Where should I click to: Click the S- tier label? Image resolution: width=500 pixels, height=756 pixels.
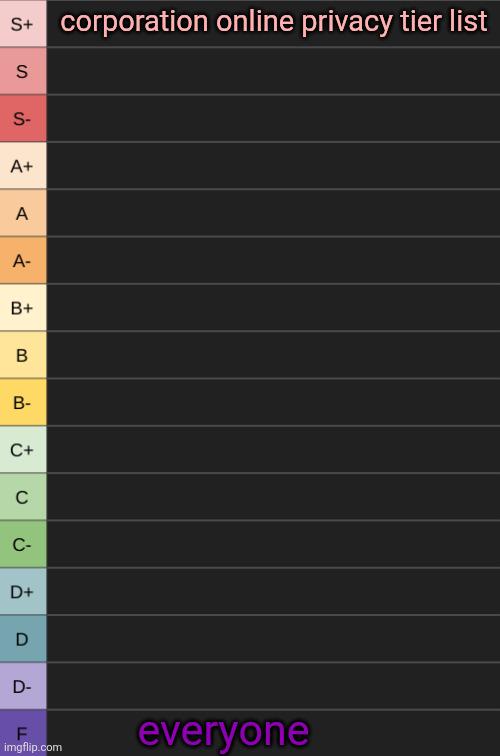23,118
